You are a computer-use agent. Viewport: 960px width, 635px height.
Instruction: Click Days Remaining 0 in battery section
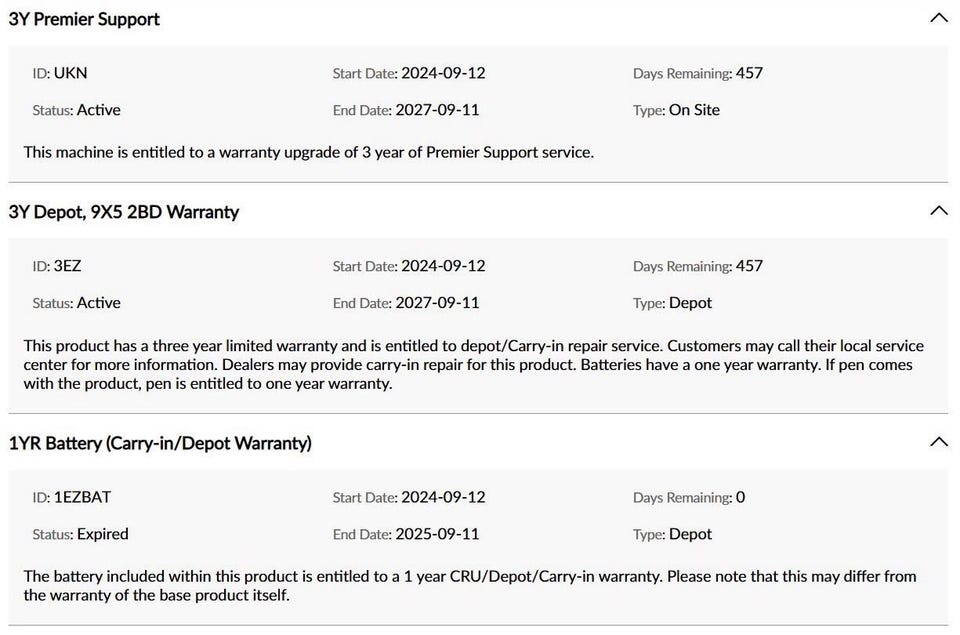(x=740, y=497)
